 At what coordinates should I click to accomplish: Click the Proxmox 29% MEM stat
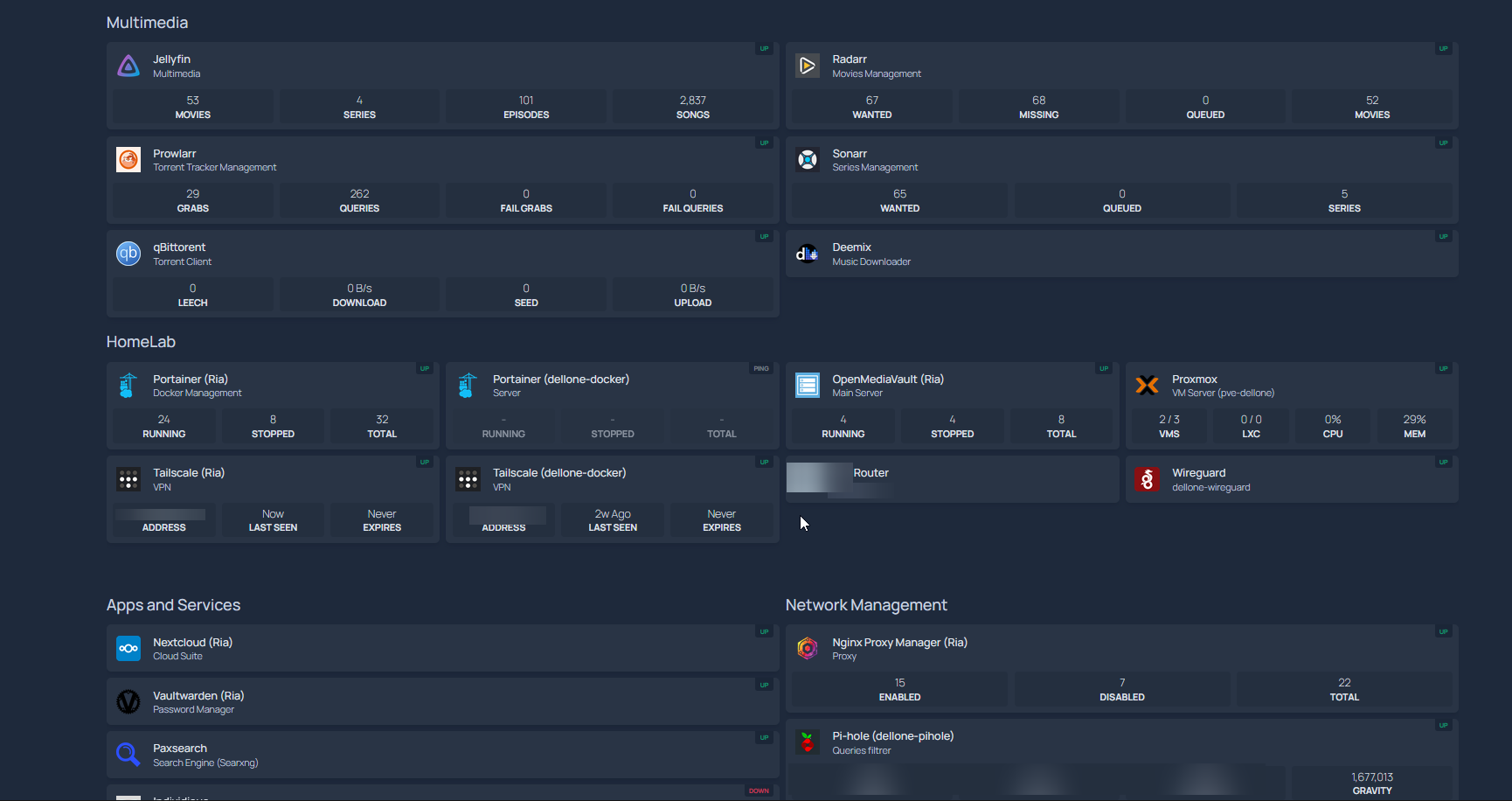tap(1415, 426)
